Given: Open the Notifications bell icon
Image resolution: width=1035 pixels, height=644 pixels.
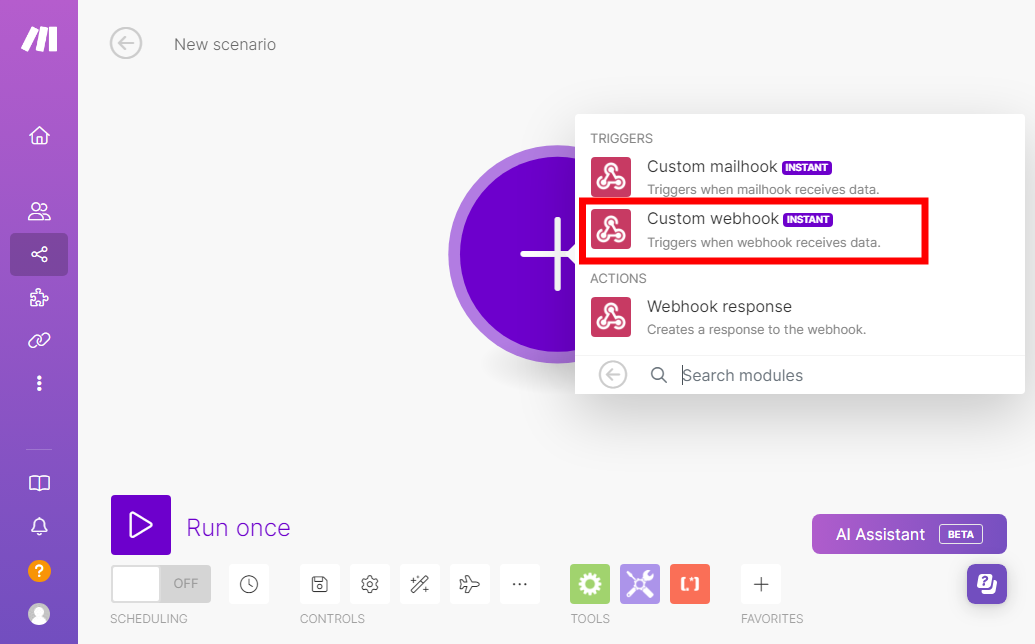Looking at the screenshot, I should click(x=39, y=527).
